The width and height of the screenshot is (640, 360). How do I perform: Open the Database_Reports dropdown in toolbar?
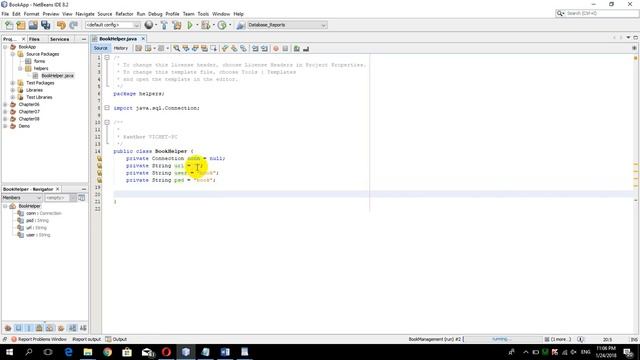click(x=287, y=25)
